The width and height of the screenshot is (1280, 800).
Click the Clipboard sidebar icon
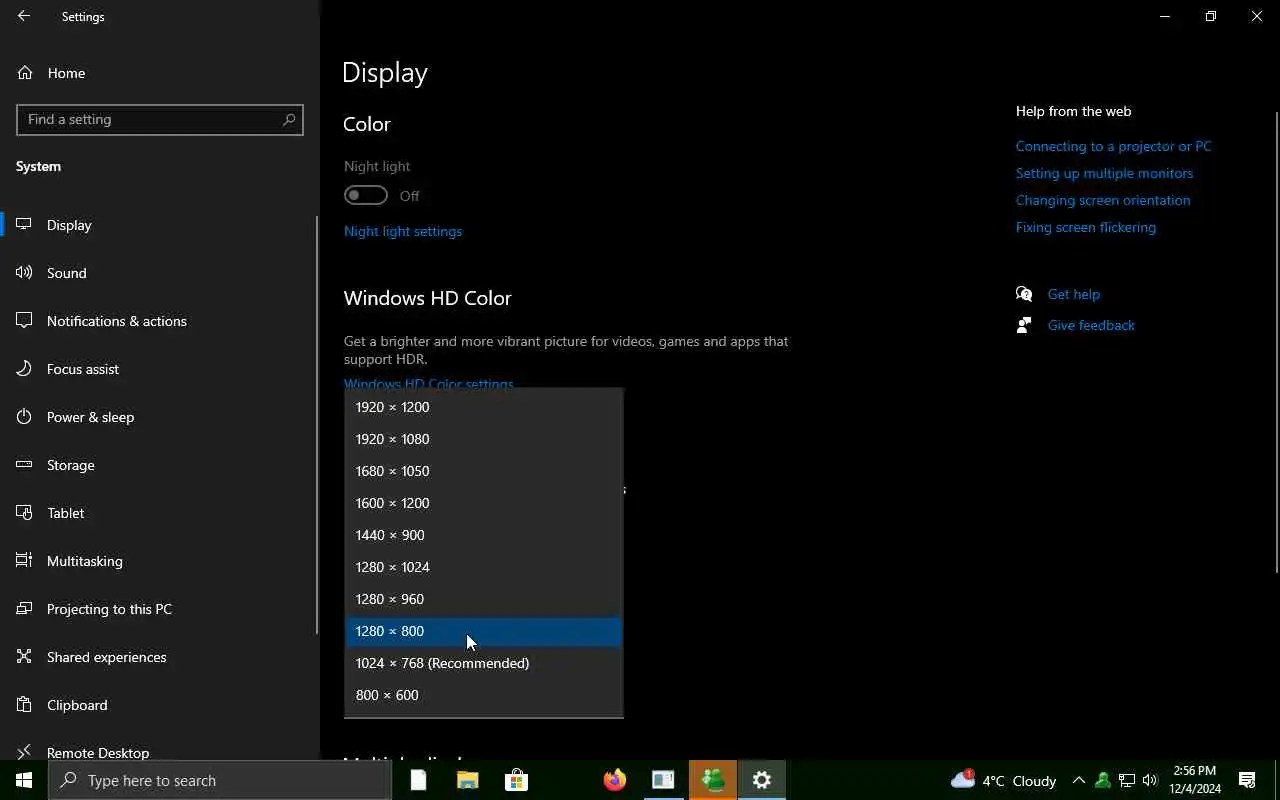(x=24, y=705)
